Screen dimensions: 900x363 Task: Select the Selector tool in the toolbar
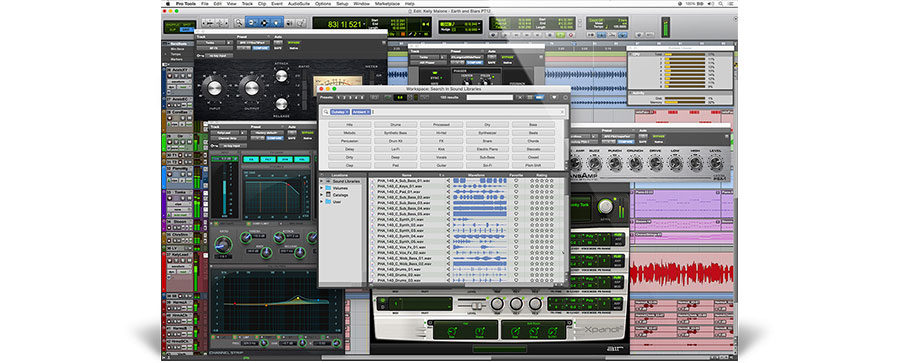(263, 22)
